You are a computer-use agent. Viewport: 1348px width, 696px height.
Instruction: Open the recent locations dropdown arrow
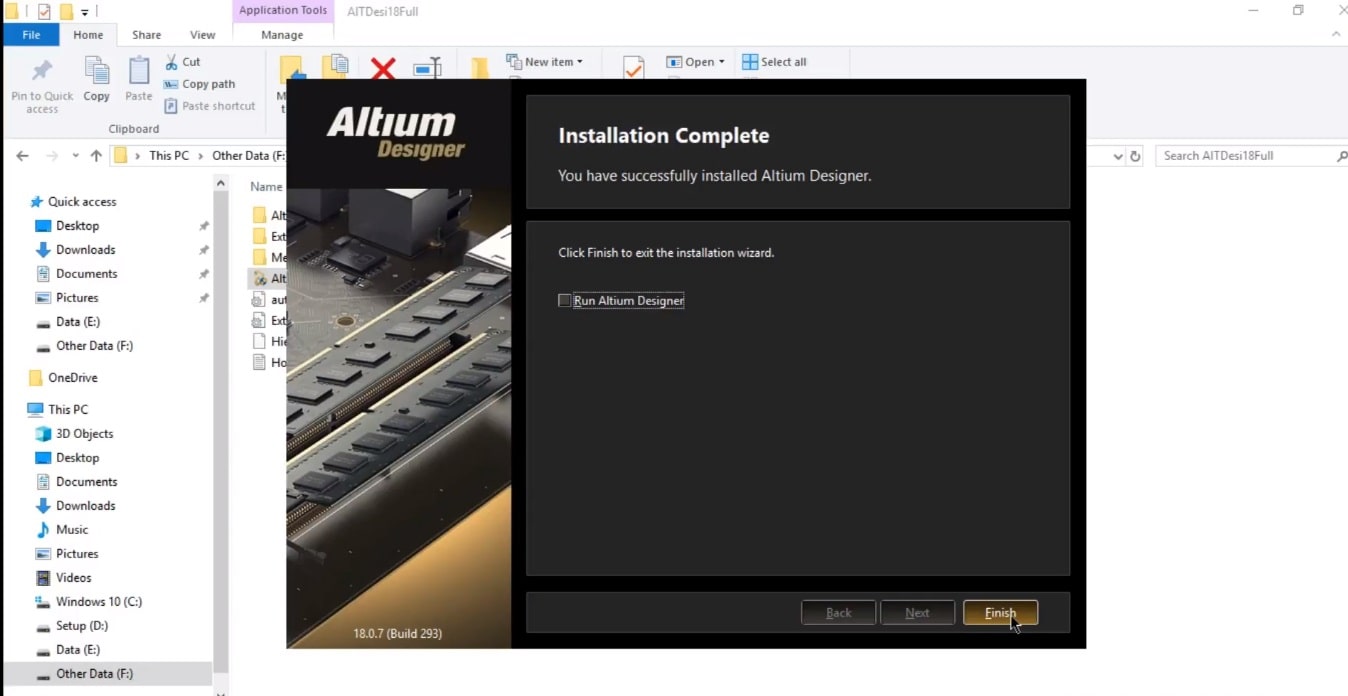pyautogui.click(x=75, y=157)
